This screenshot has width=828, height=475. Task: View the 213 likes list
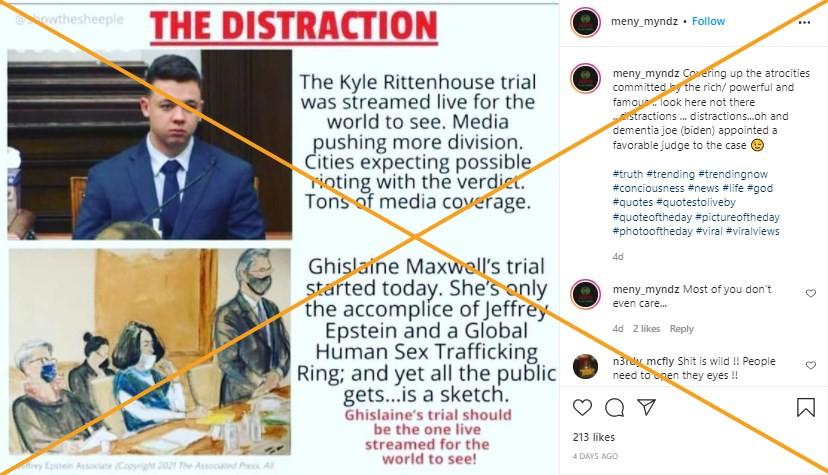pyautogui.click(x=594, y=437)
